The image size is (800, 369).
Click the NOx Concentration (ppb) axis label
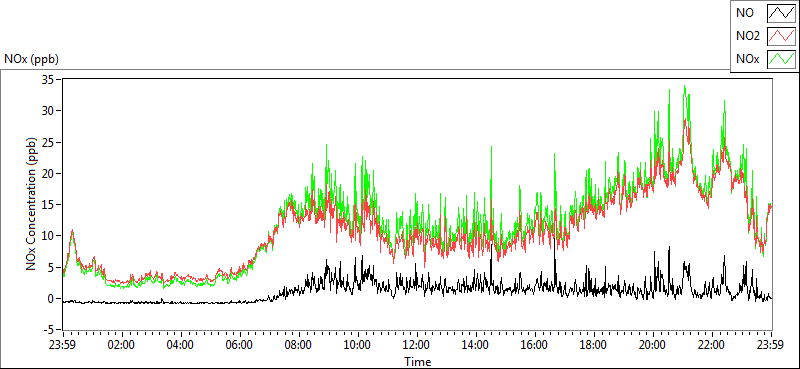tap(31, 204)
